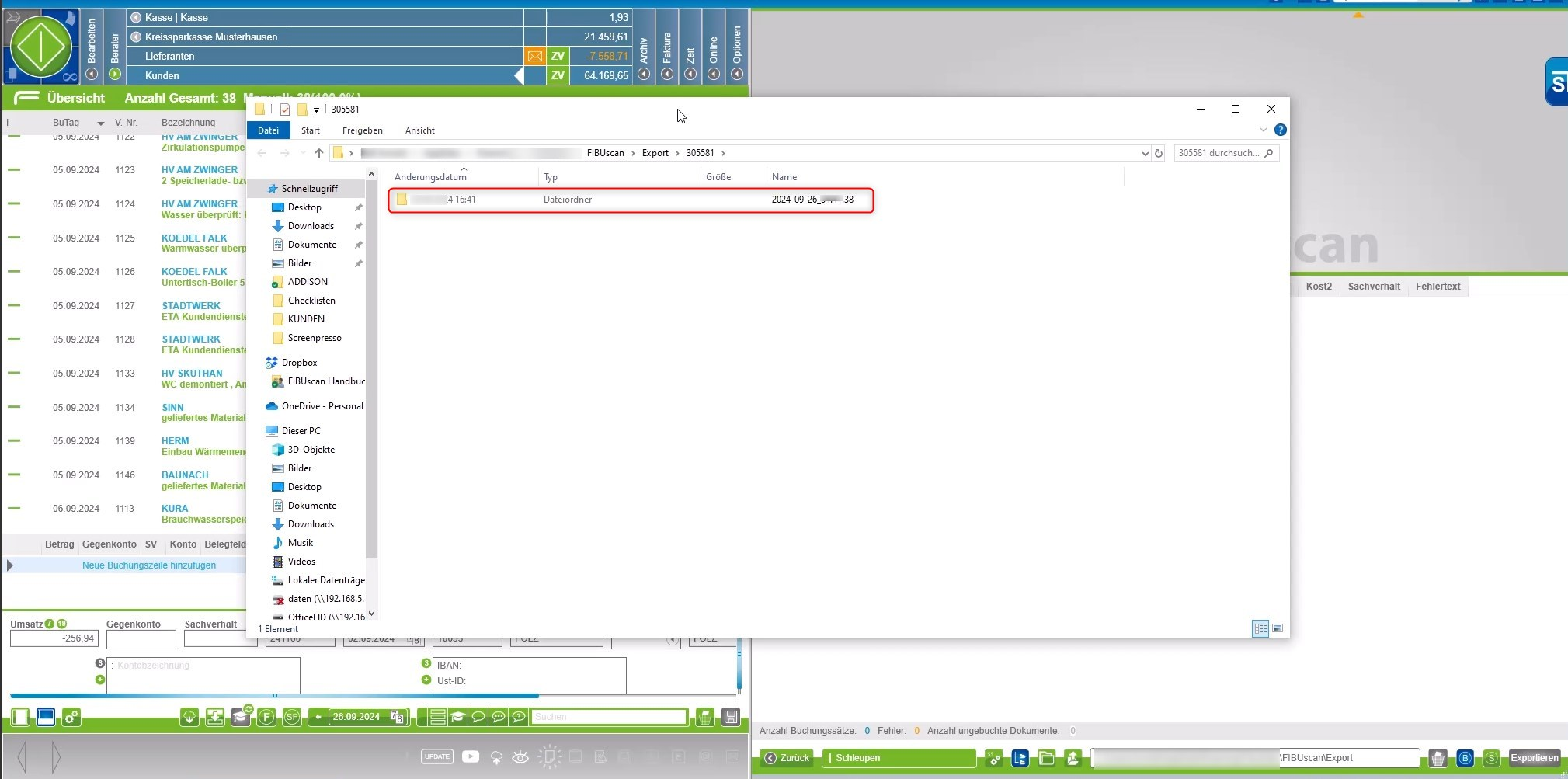Toggle the ZV button in Kunden row
This screenshot has height=779, width=1568.
(557, 75)
